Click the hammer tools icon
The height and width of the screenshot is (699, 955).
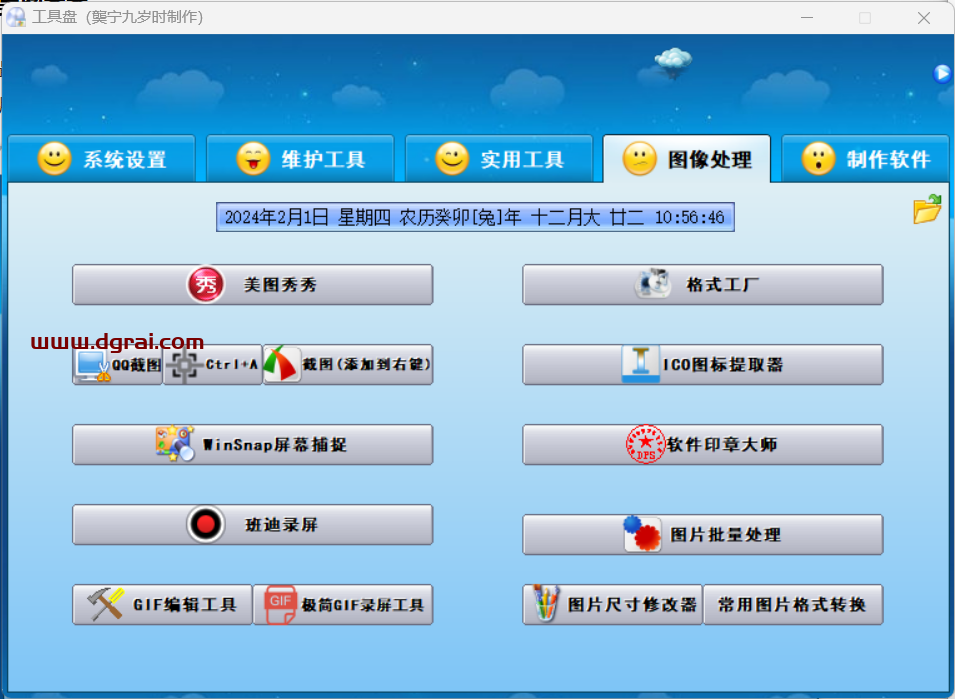coord(105,604)
